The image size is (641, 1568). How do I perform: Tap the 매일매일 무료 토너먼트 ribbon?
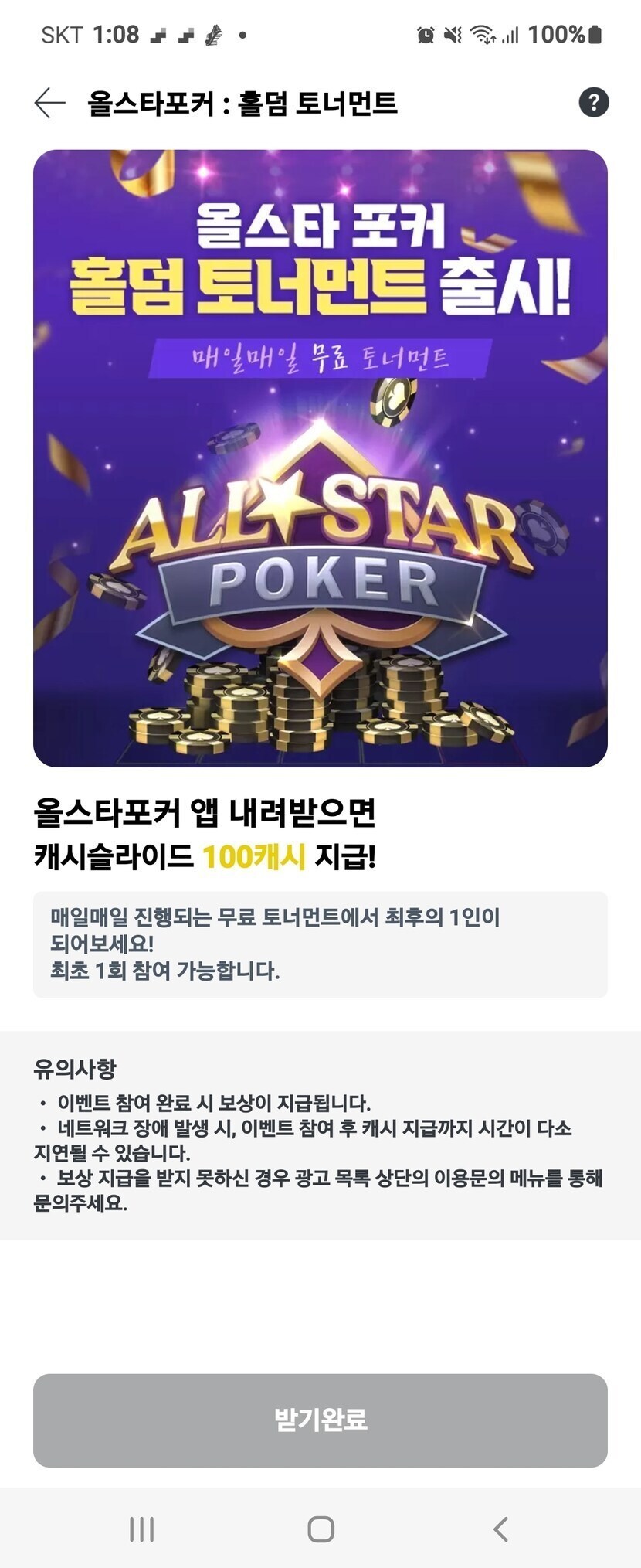point(320,359)
